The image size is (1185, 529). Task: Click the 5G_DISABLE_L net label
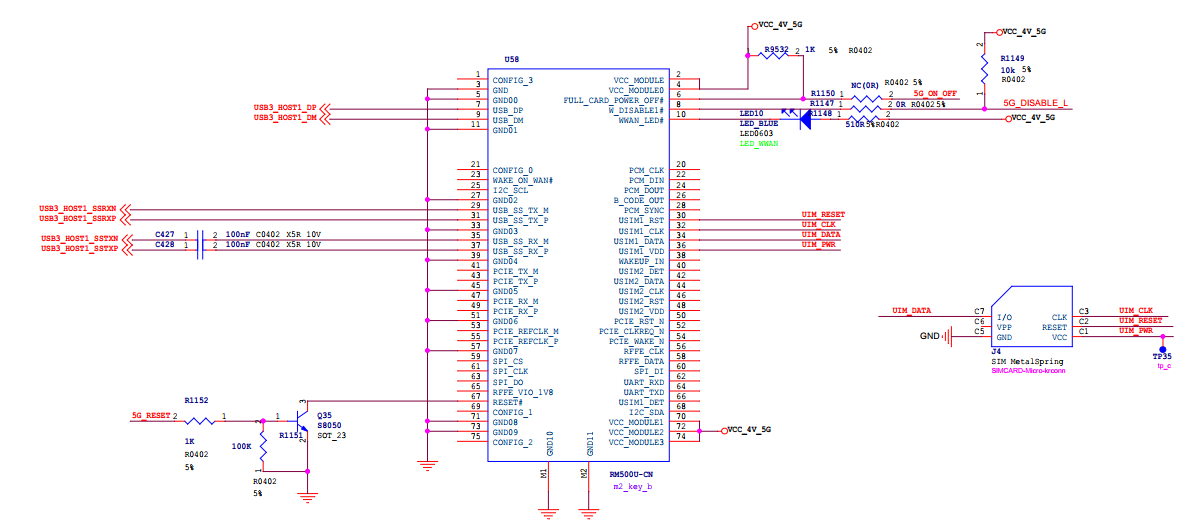click(x=1035, y=104)
